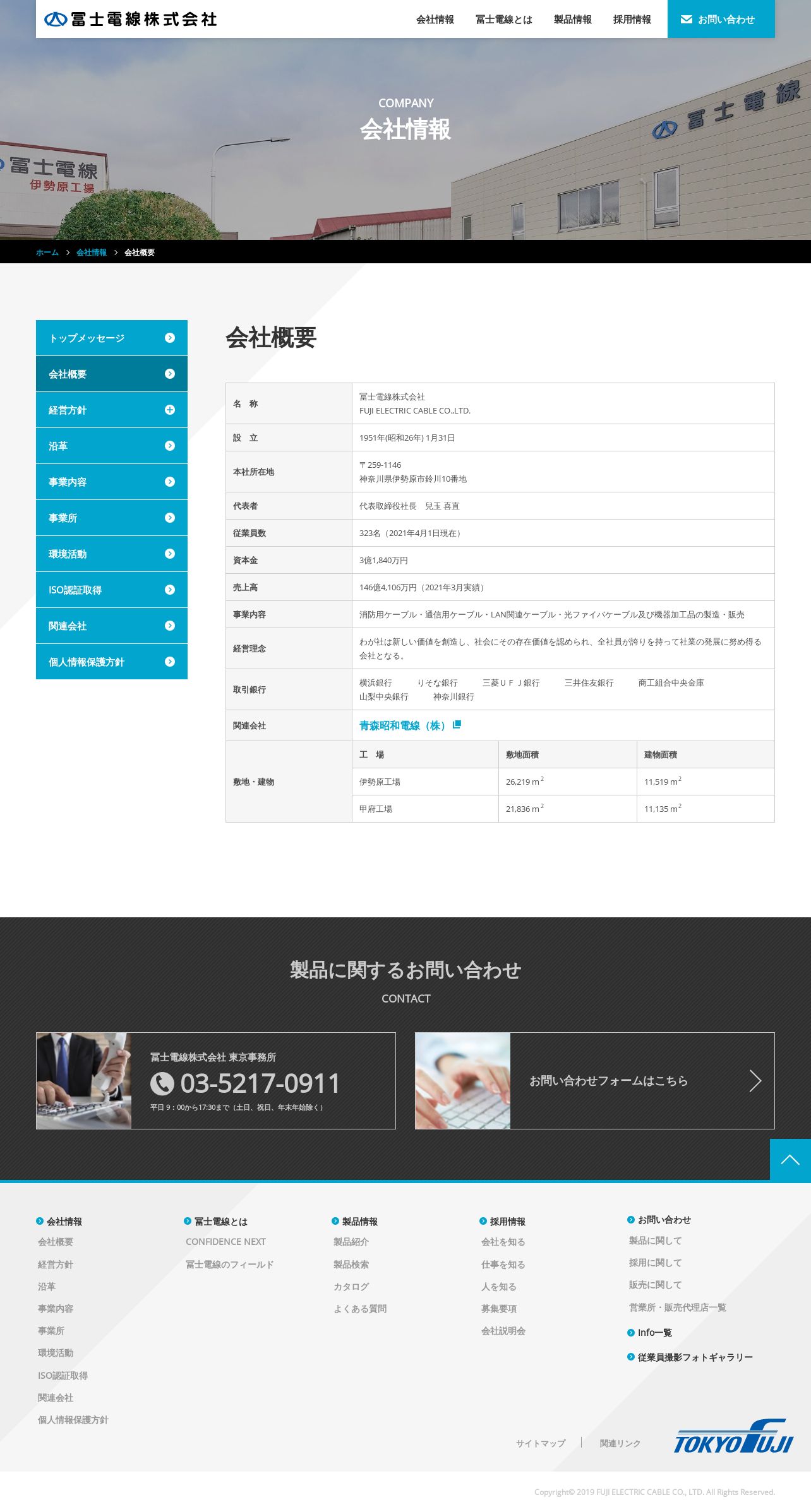Viewport: 811px width, 1512px height.
Task: Click arrow icon on ISO認証取得 sidebar item
Action: click(170, 590)
